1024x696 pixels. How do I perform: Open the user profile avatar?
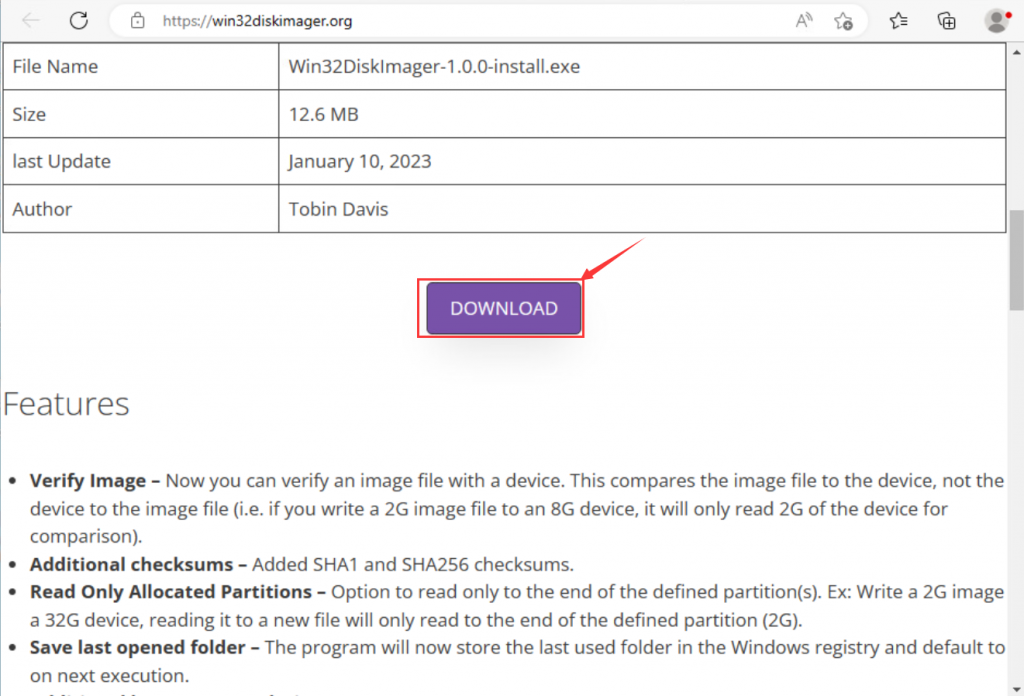tap(997, 21)
